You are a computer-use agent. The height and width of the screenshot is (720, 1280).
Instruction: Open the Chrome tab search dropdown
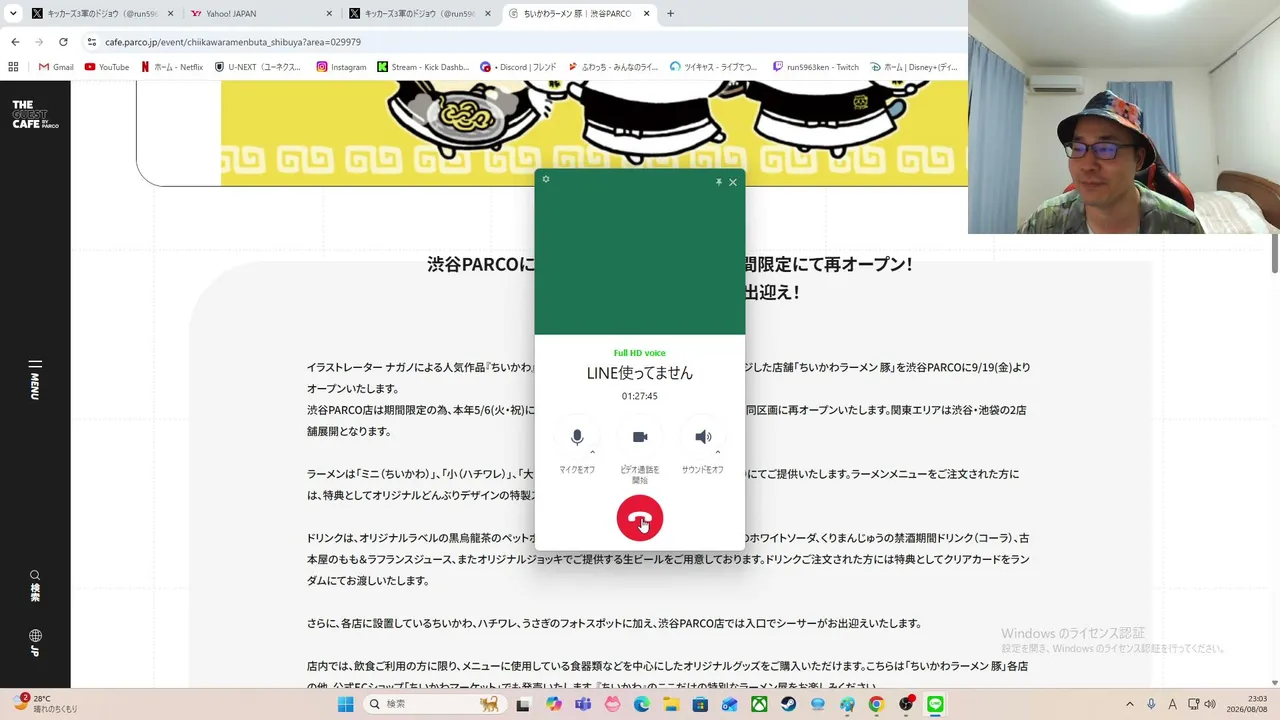(13, 14)
